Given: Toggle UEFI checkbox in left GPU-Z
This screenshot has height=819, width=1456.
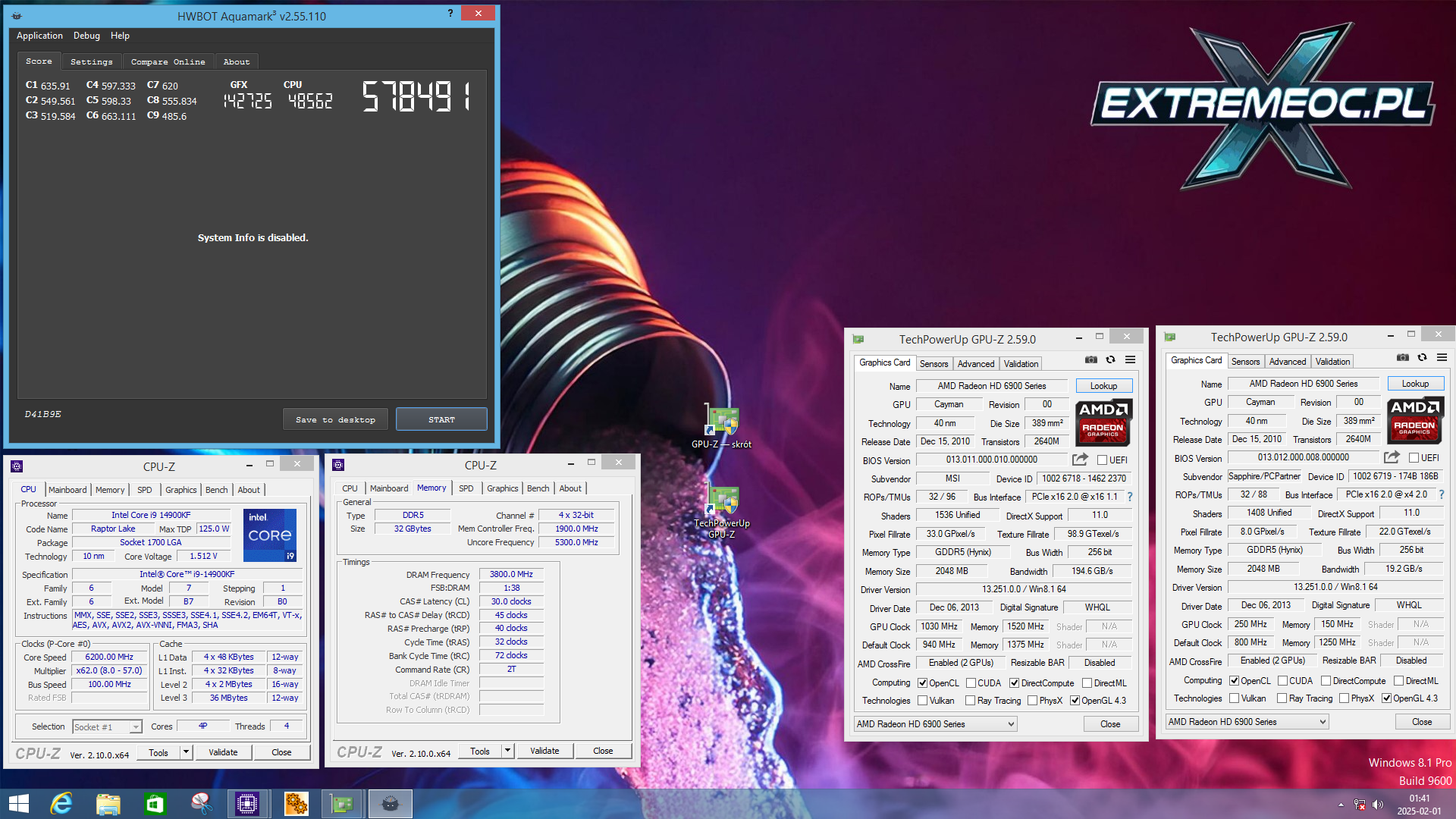Looking at the screenshot, I should 1102,460.
